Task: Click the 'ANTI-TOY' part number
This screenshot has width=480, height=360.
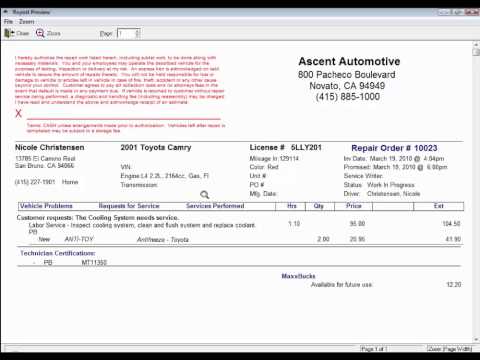Action: (79, 239)
